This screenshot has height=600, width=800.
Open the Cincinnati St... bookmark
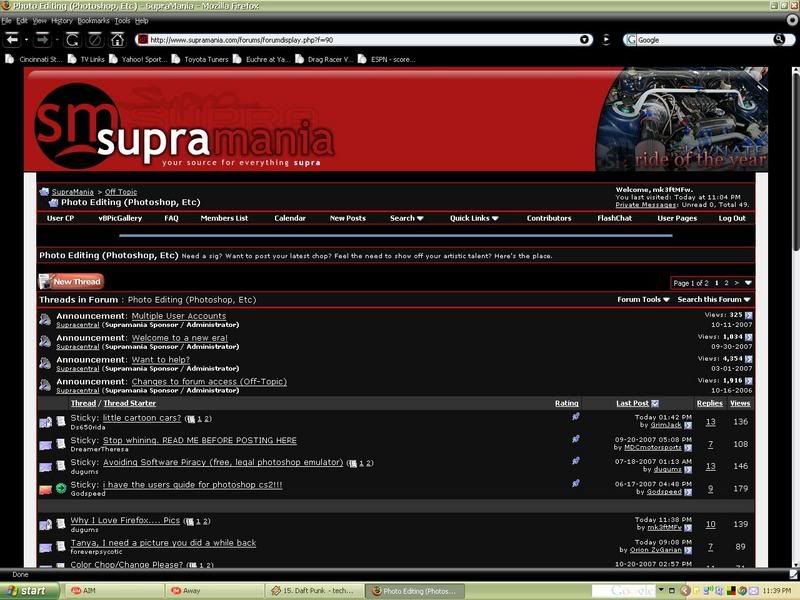click(34, 59)
